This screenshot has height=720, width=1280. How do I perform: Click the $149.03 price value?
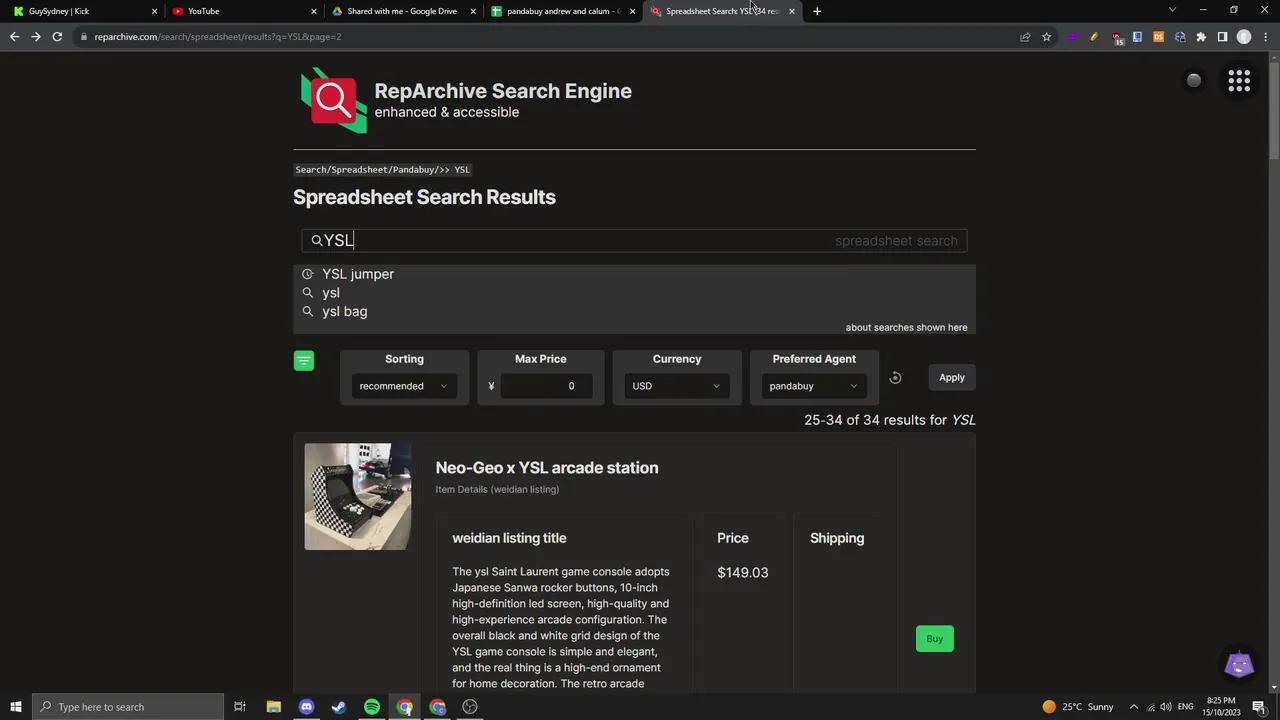743,573
